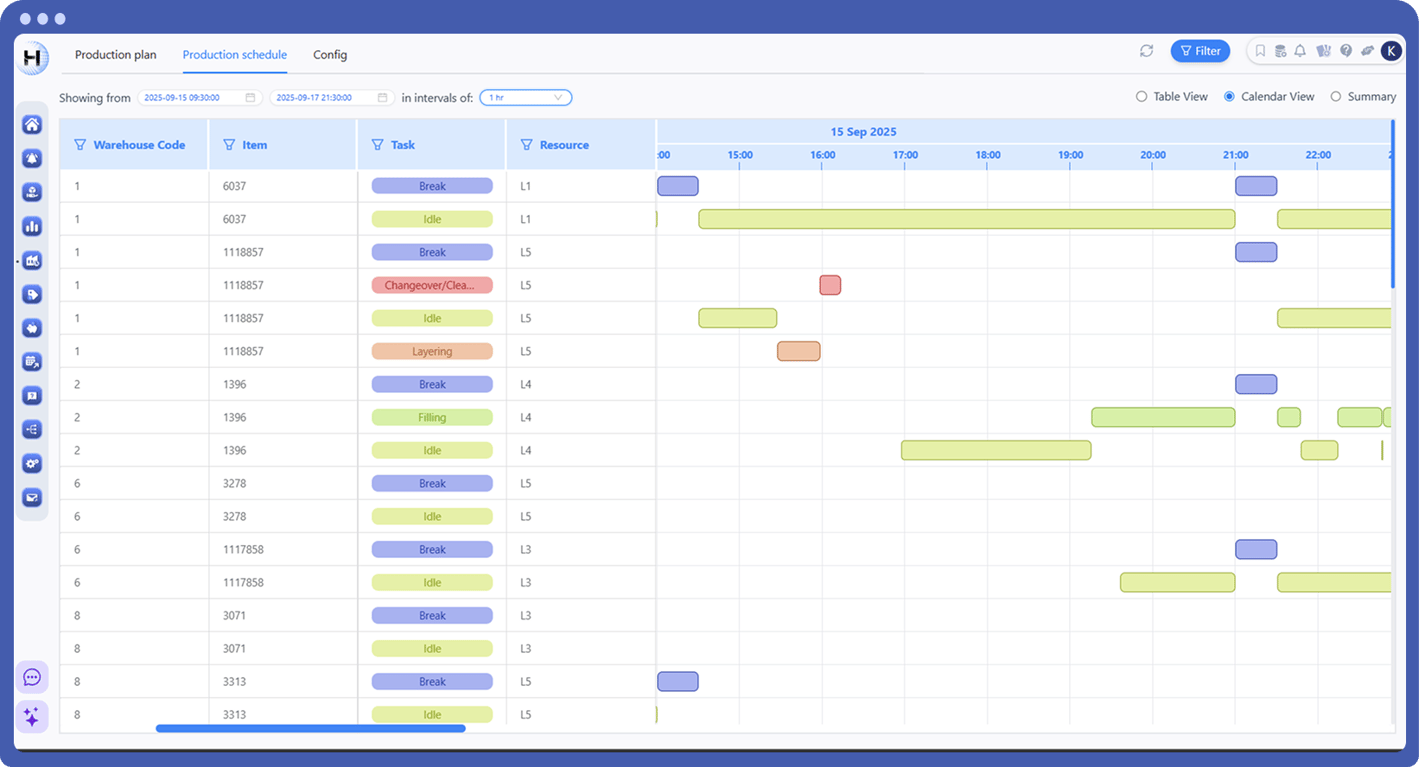The height and width of the screenshot is (767, 1419).
Task: Switch to the Production plan tab
Action: click(116, 55)
